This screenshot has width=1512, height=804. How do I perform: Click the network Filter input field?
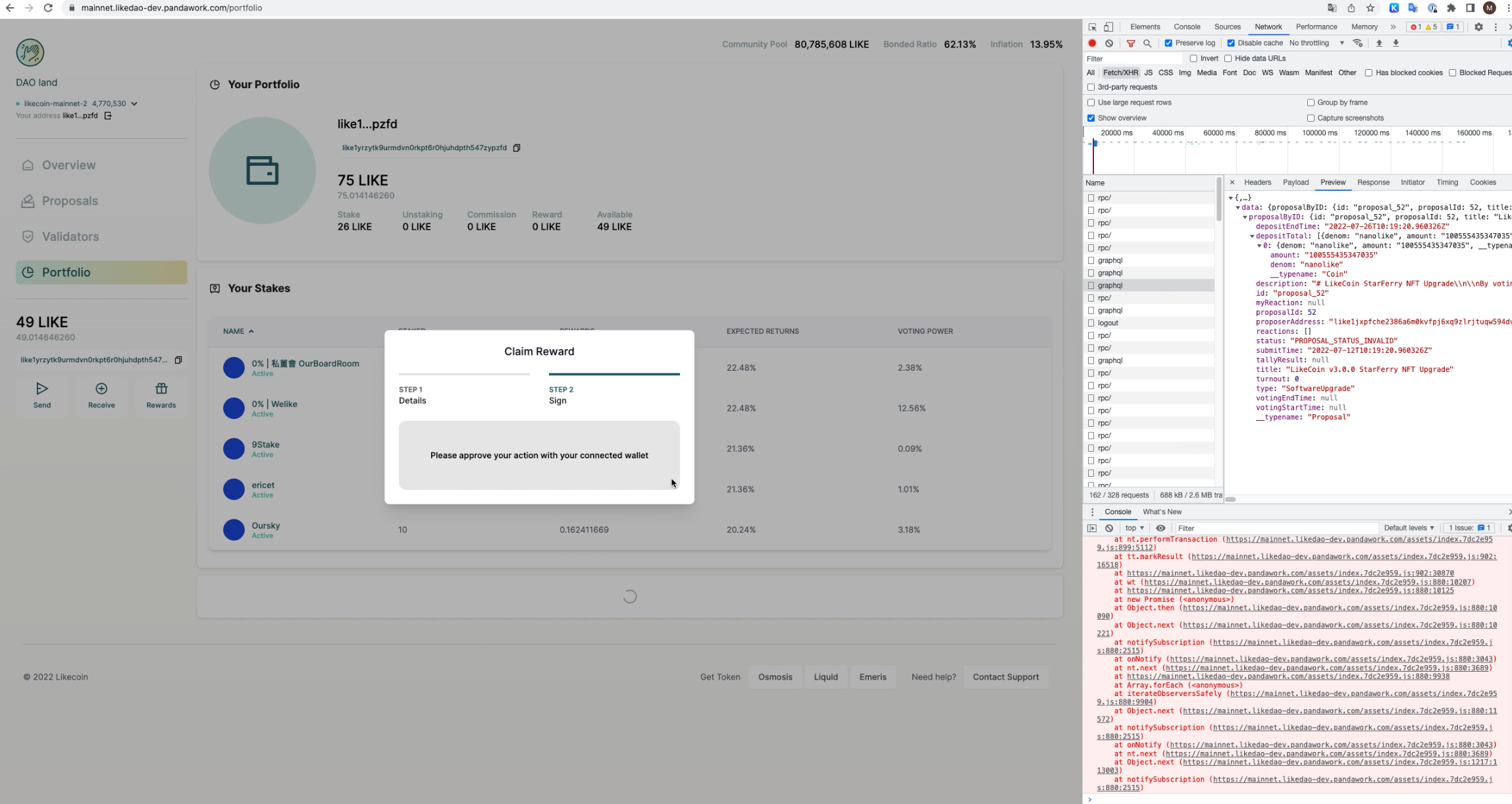pos(1134,59)
